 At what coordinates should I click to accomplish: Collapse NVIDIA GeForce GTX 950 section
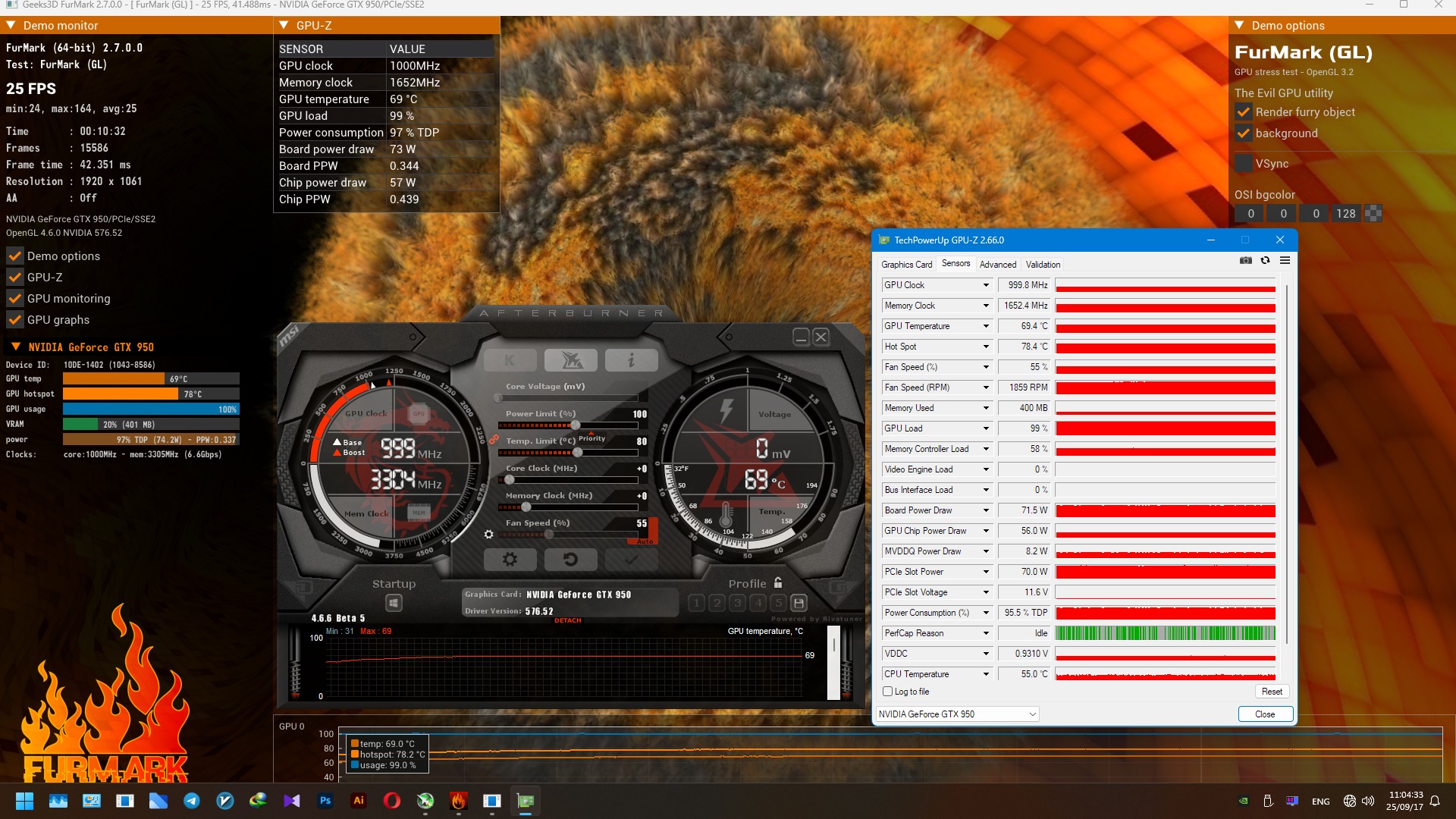[x=16, y=347]
